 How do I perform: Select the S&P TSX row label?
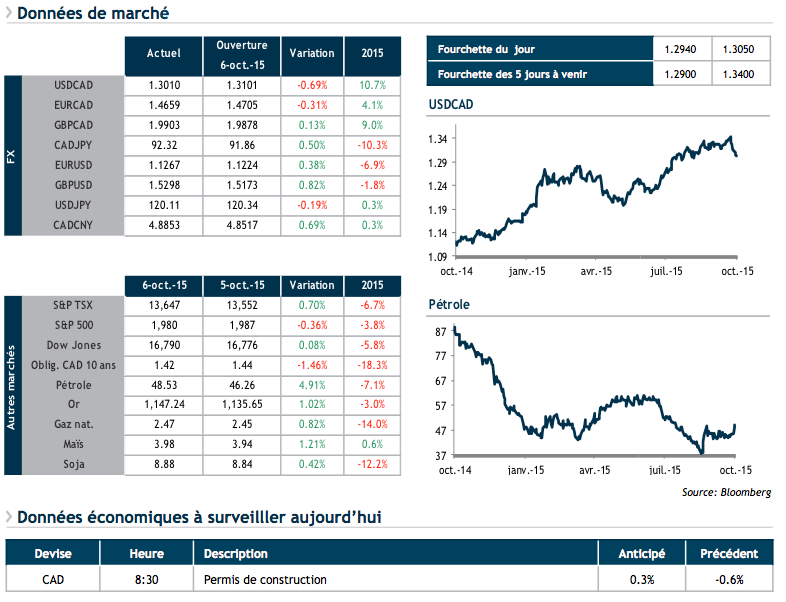tap(73, 303)
